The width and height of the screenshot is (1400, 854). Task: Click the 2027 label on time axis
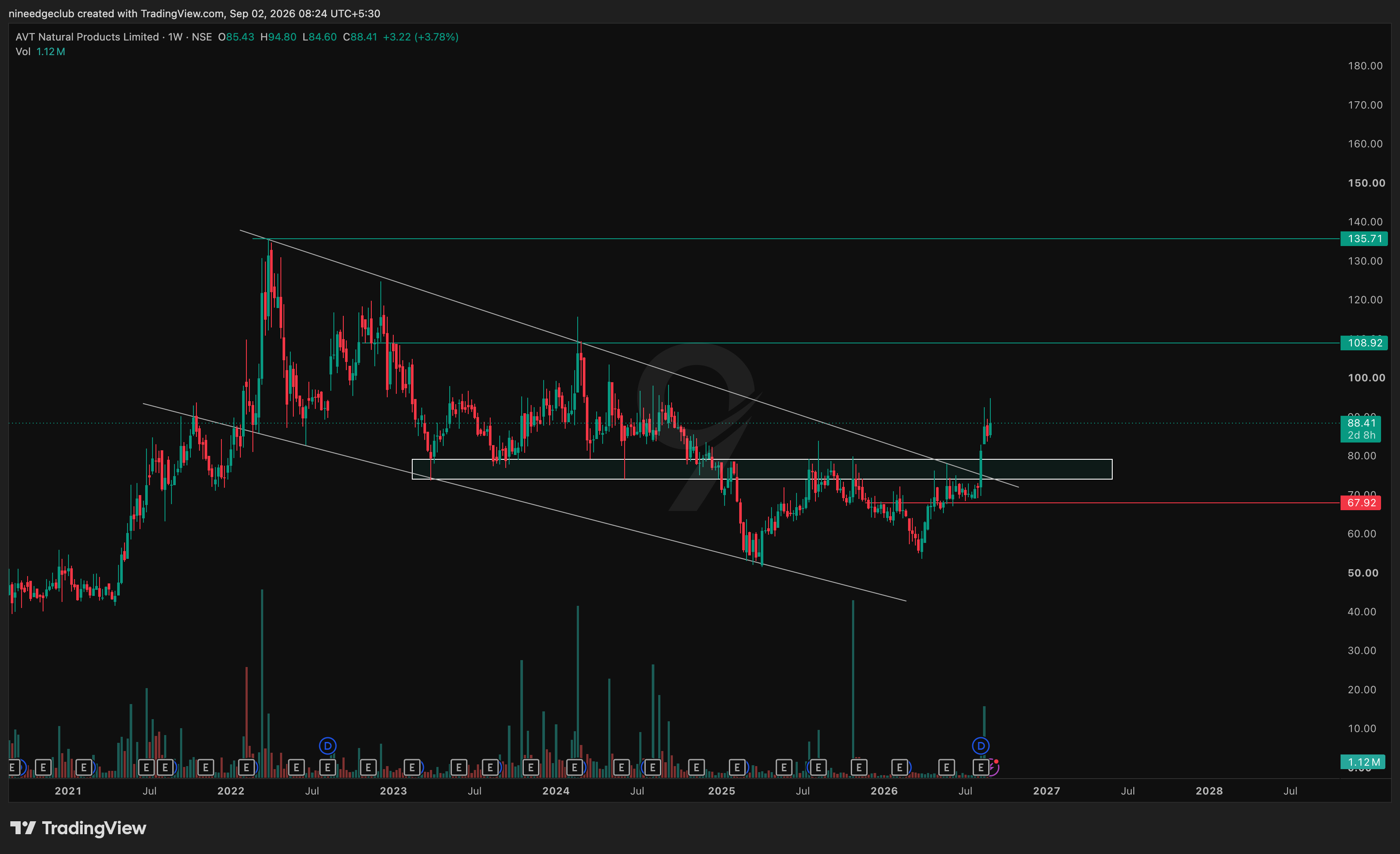(x=1047, y=791)
